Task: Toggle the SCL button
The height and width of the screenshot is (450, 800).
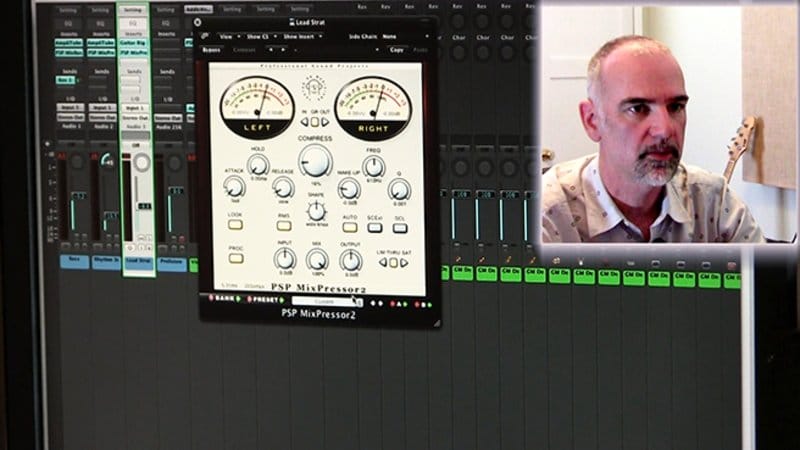Action: point(399,228)
